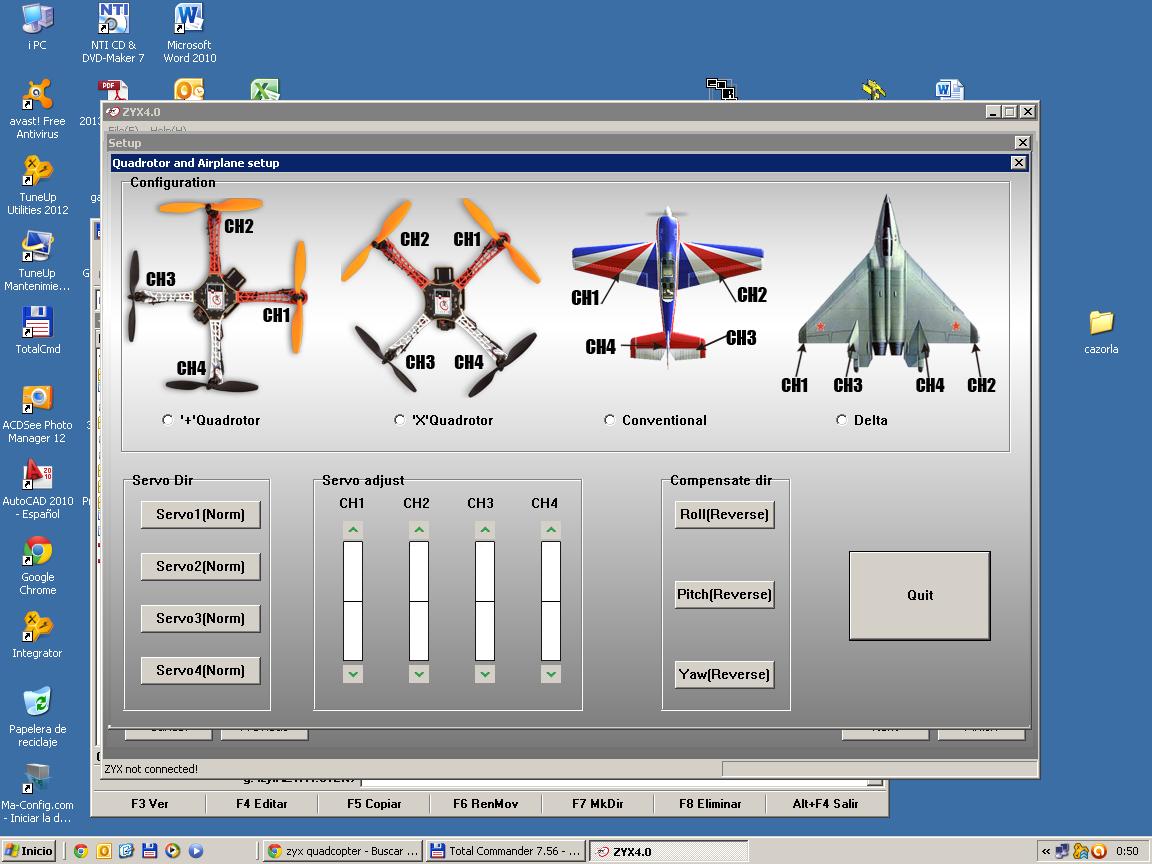Choose the Conventional airplane option

(610, 420)
